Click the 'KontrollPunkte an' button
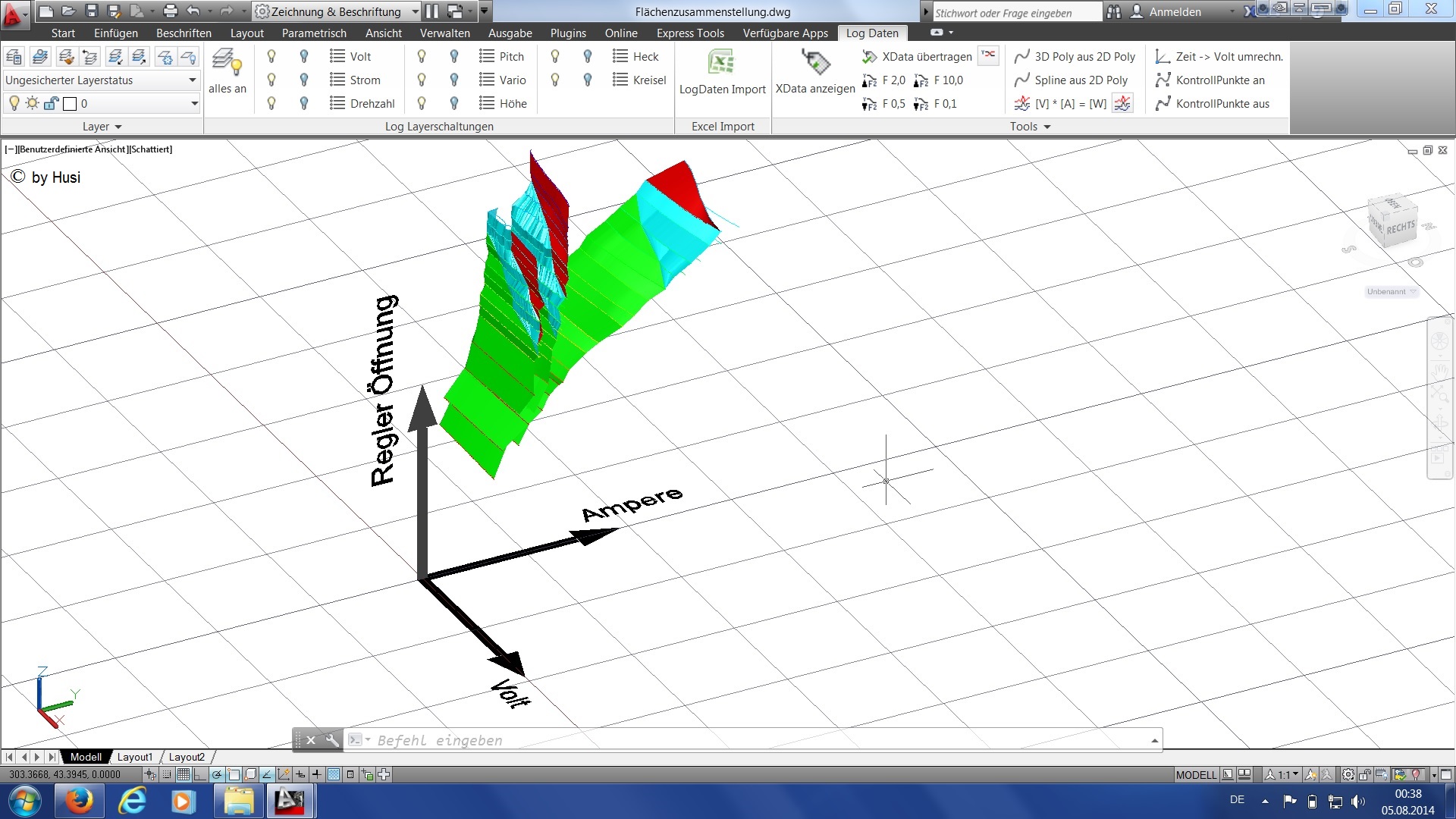1456x819 pixels. click(1210, 80)
